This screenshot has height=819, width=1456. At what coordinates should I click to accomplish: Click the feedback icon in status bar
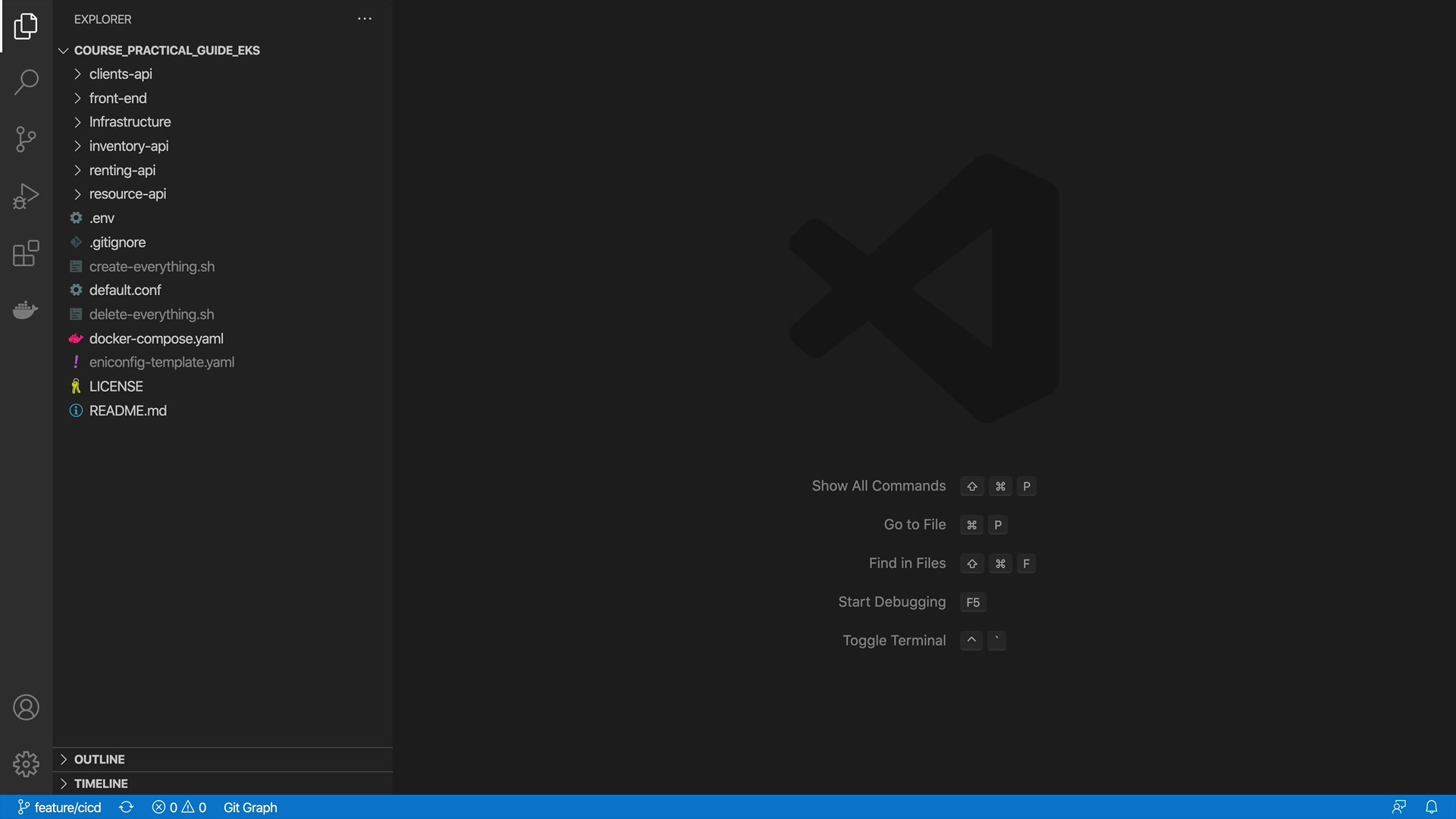pos(1399,807)
